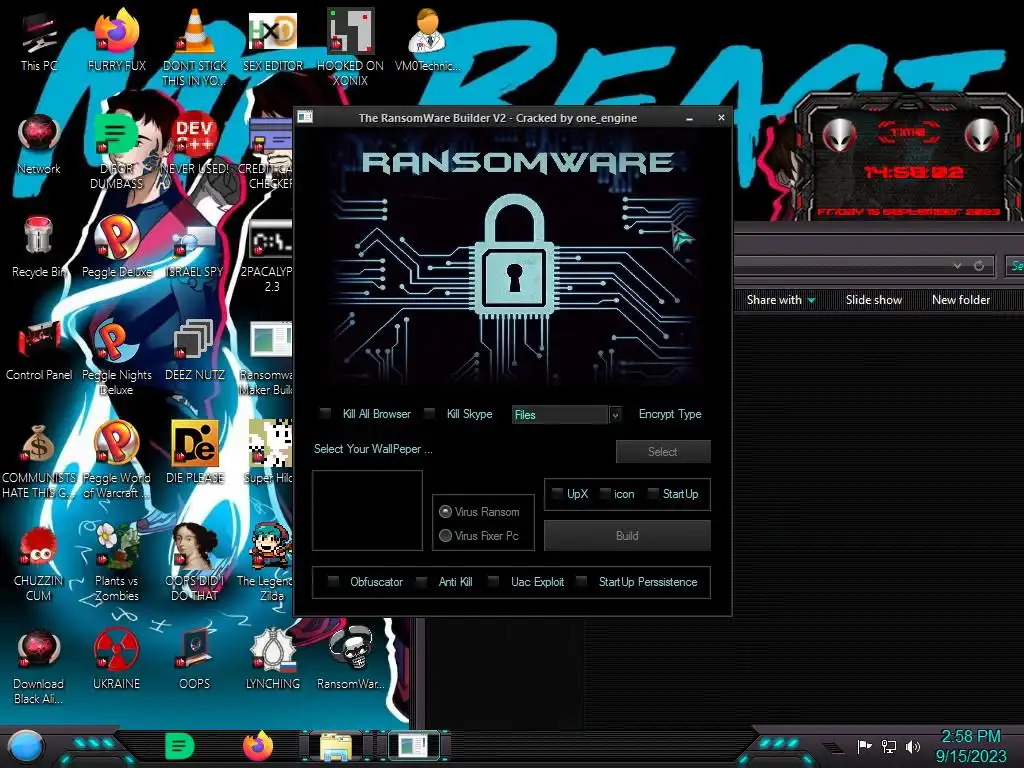The image size is (1024, 768).
Task: Open the Recycle Bin
Action: 39,247
